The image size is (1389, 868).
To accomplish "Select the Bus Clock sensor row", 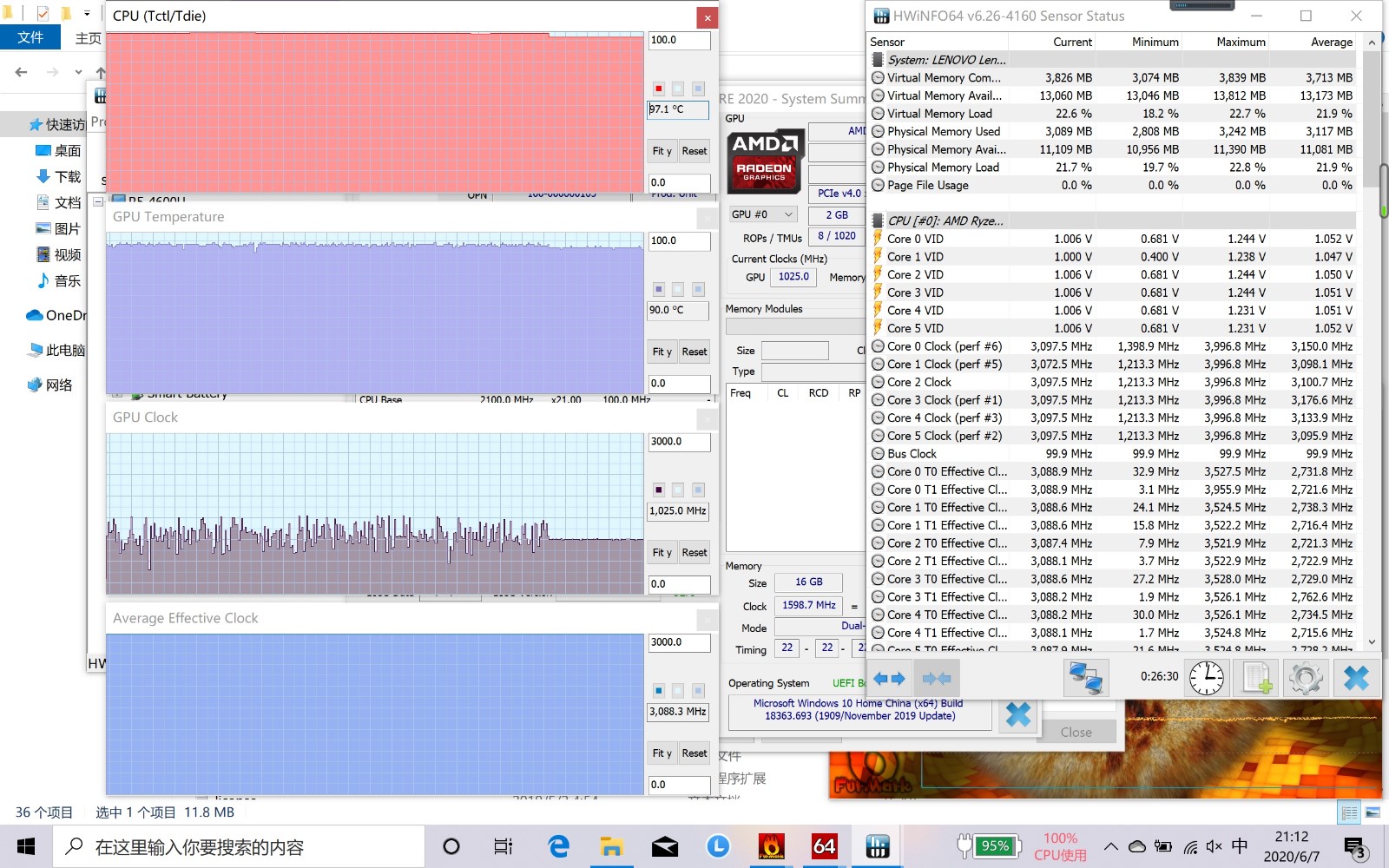I will pyautogui.click(x=1112, y=454).
